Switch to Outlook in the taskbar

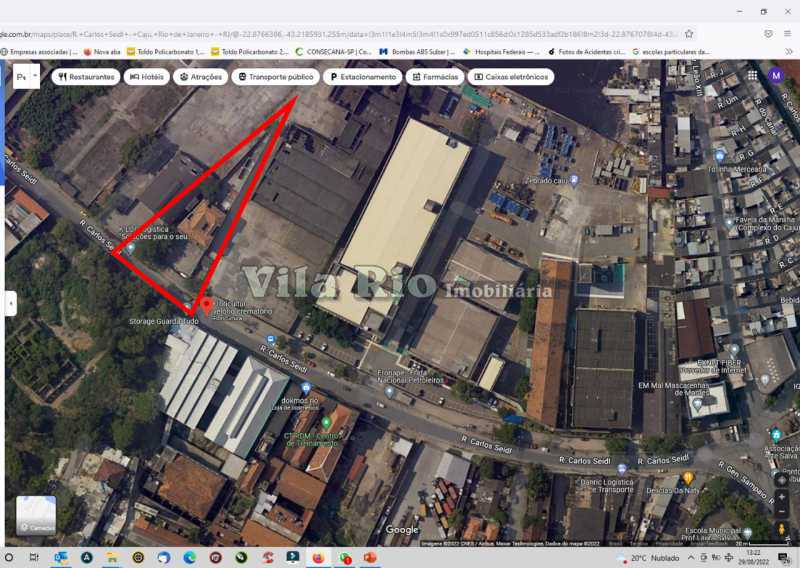pyautogui.click(x=61, y=557)
